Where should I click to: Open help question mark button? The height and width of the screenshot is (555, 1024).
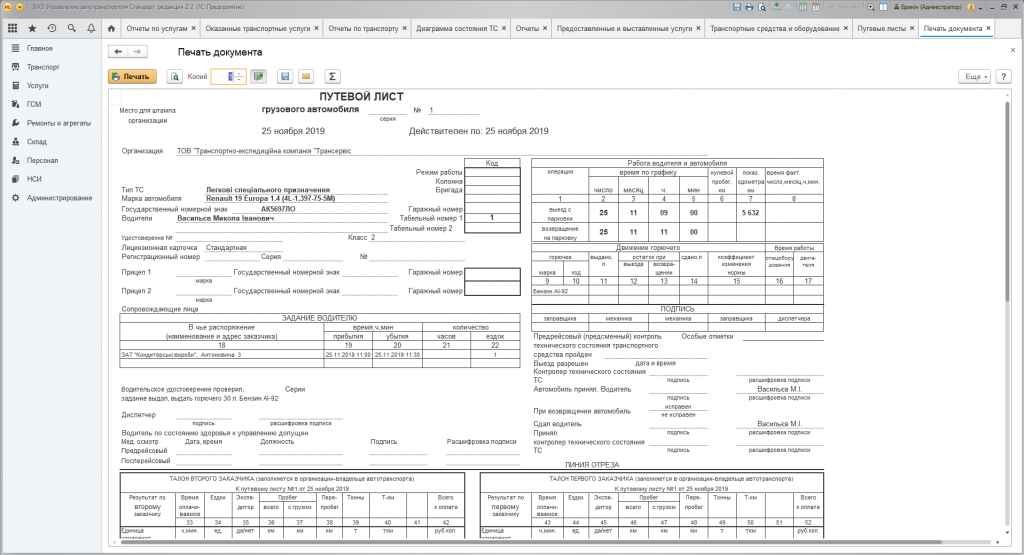[1003, 76]
